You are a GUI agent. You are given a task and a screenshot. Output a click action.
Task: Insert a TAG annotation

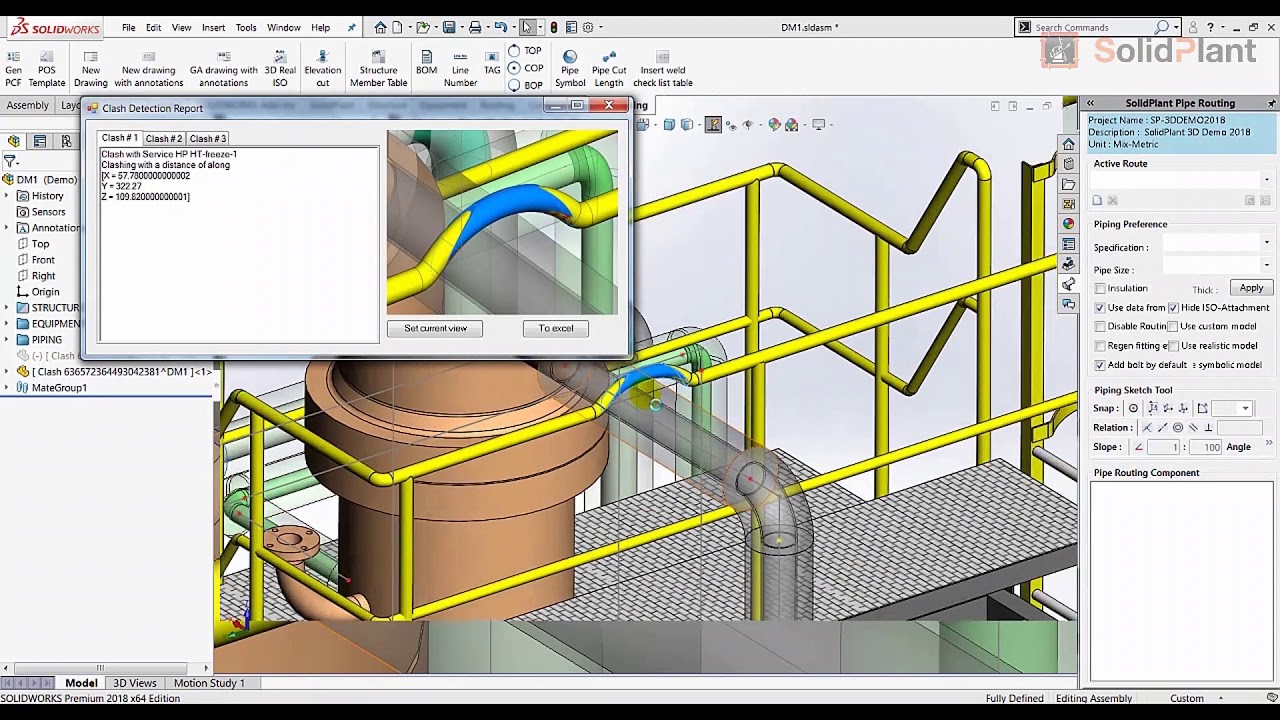click(492, 63)
